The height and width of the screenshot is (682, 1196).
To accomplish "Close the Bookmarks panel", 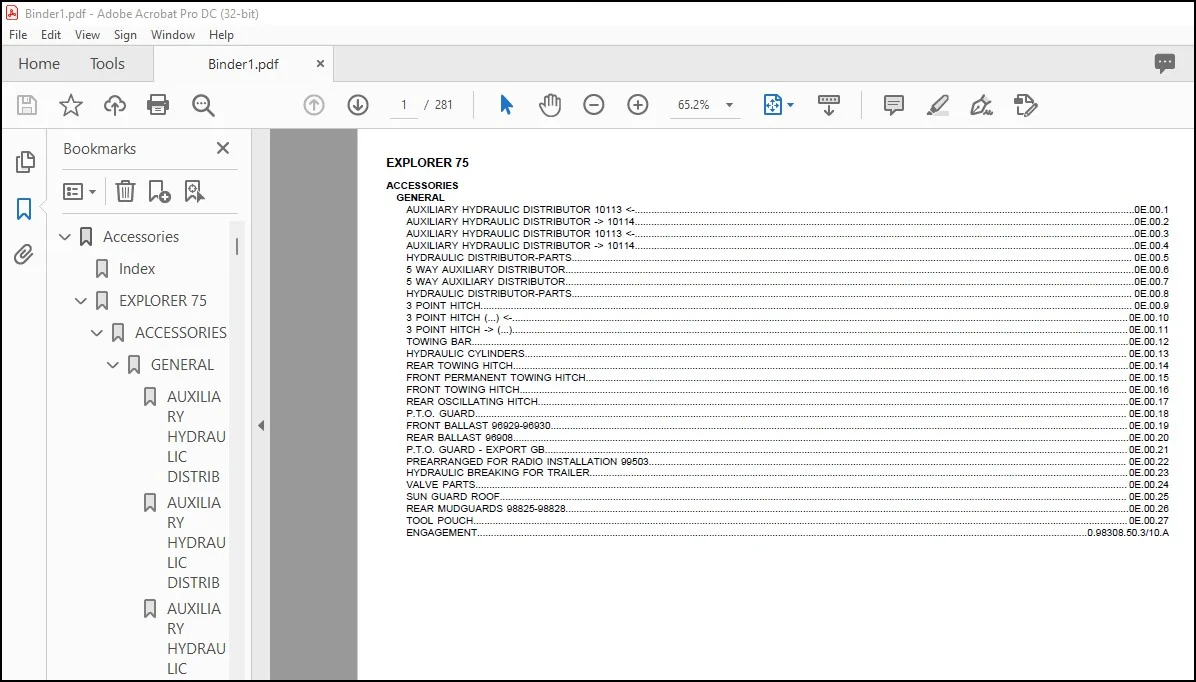I will click(223, 148).
